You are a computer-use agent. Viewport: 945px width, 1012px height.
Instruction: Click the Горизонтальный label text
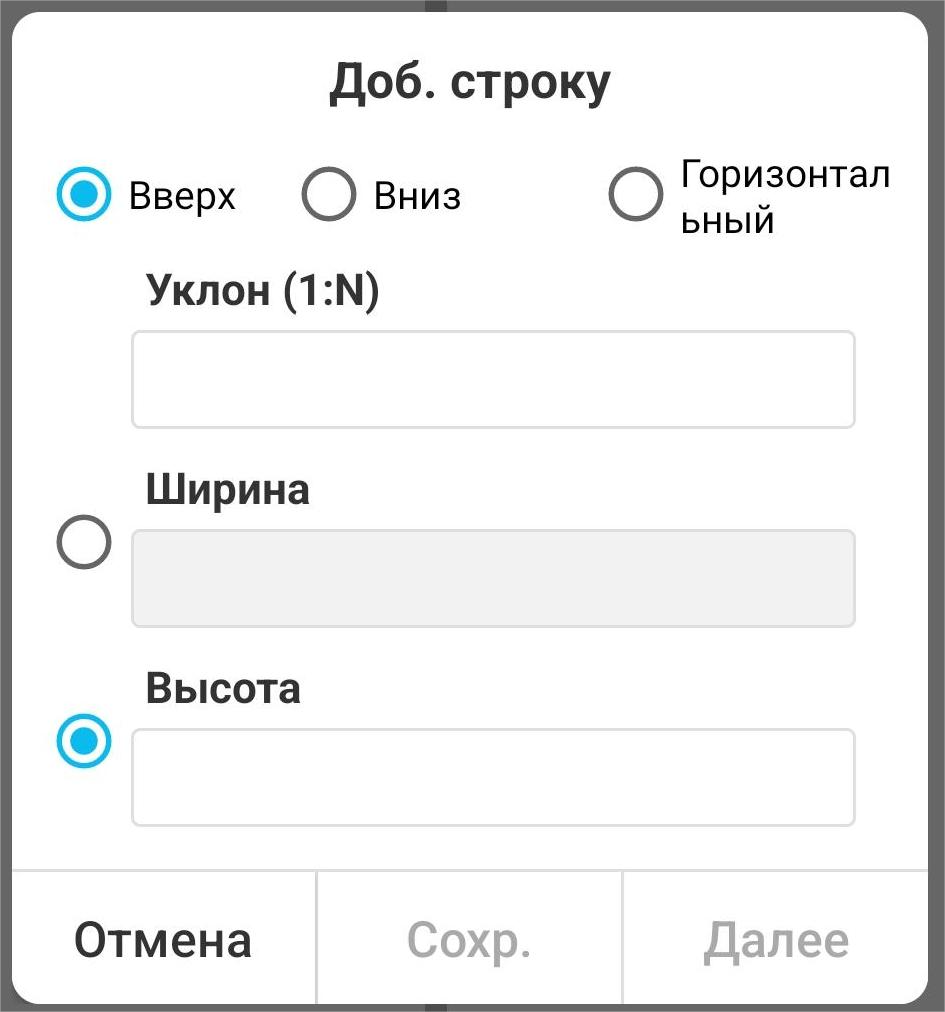click(x=784, y=196)
